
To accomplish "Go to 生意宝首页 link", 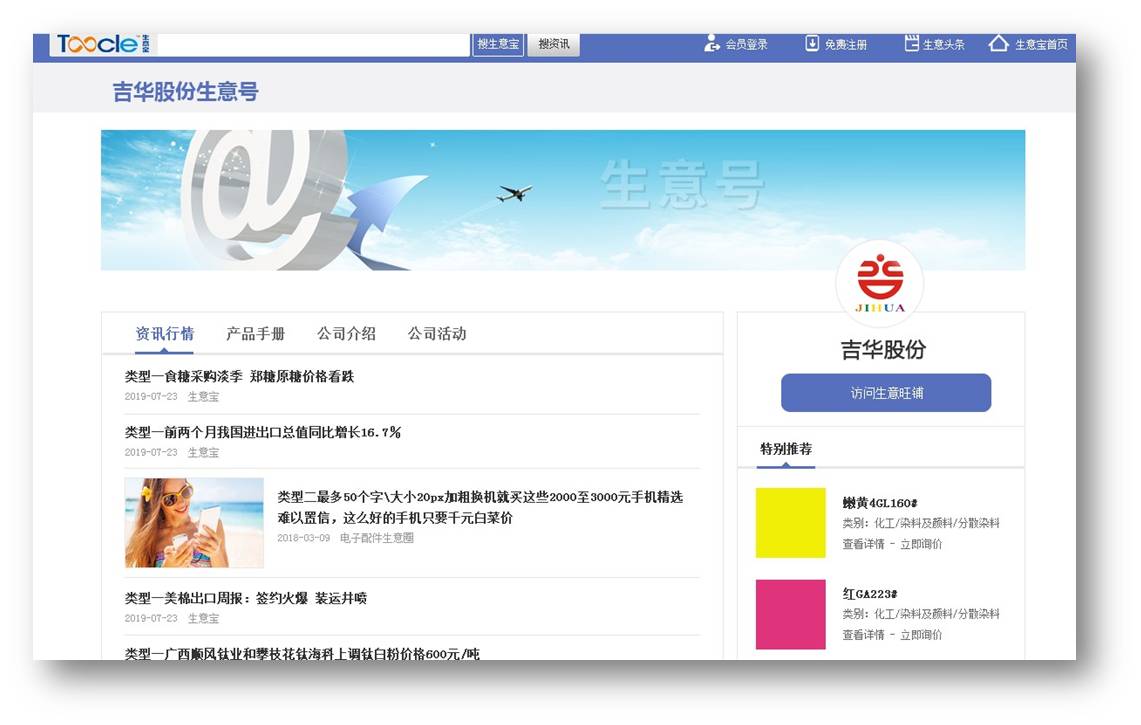I will coord(1041,44).
